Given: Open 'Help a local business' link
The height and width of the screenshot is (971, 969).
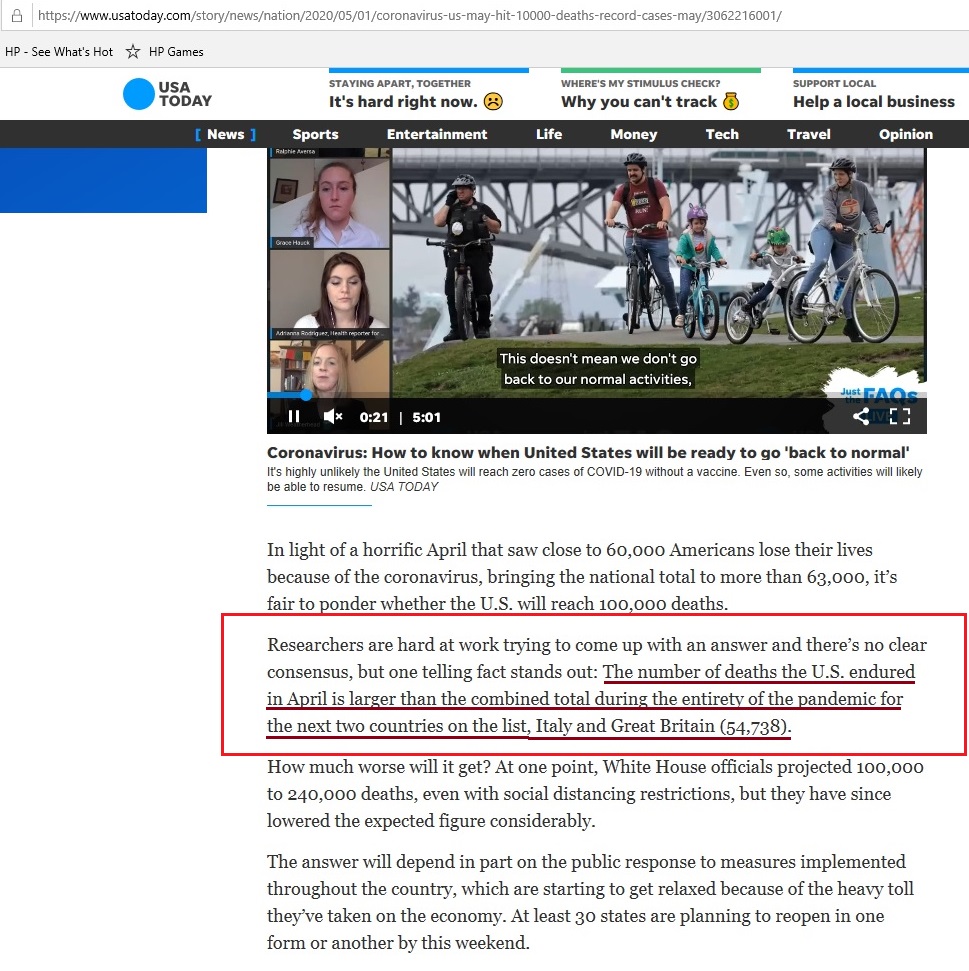Looking at the screenshot, I should click(874, 102).
